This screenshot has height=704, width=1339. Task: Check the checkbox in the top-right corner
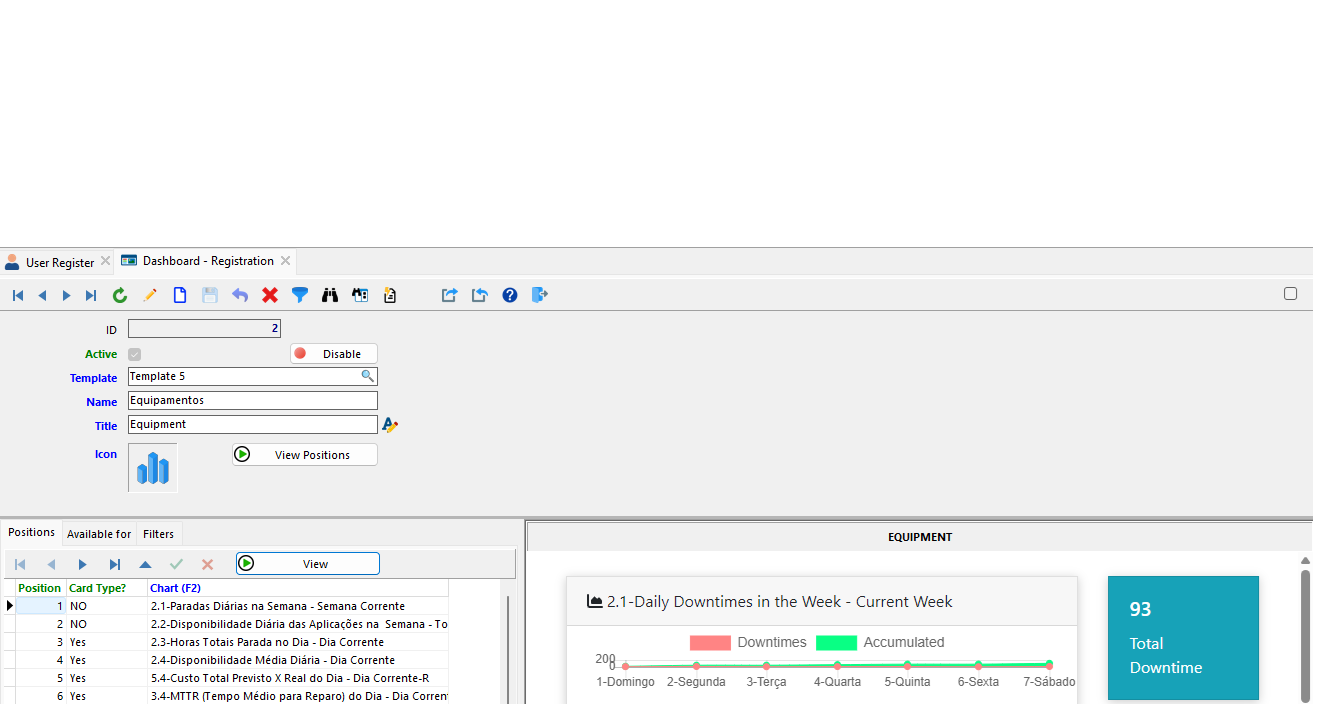coord(1290,293)
